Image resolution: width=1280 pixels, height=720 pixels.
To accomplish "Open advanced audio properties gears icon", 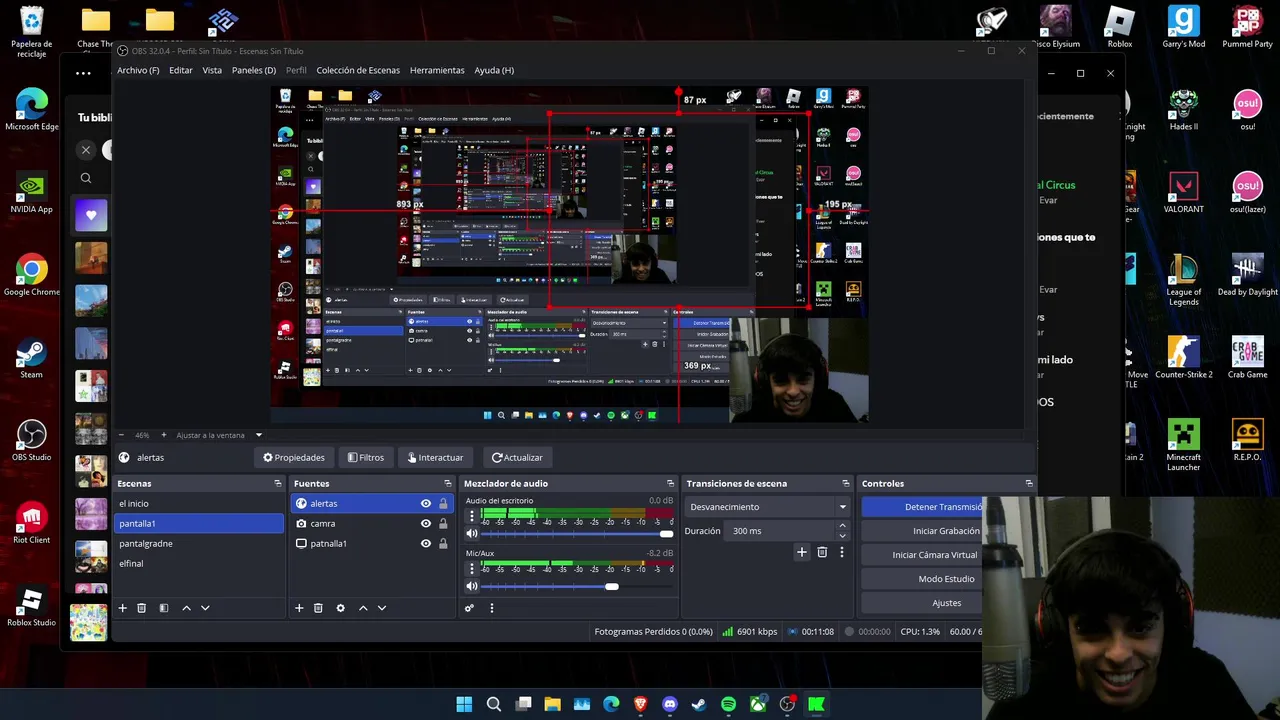I will click(469, 608).
